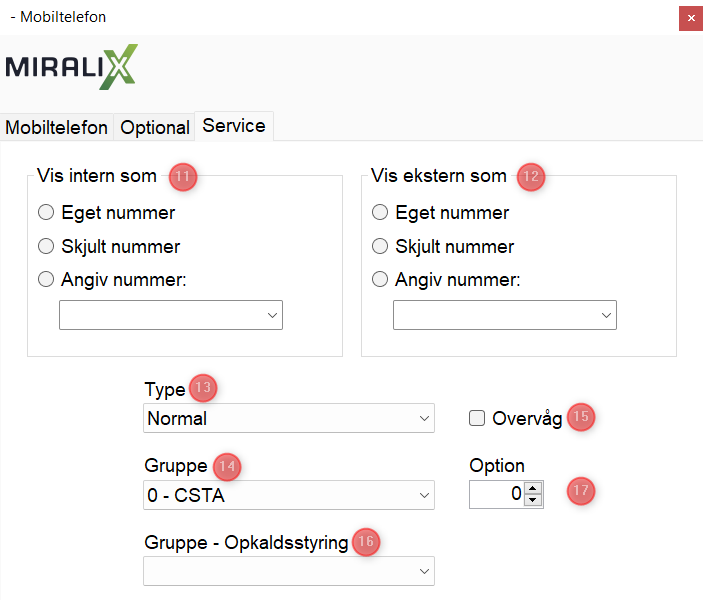Image resolution: width=703 pixels, height=600 pixels.
Task: Select Eget nummer under Vis ekstern som
Action: 380,213
